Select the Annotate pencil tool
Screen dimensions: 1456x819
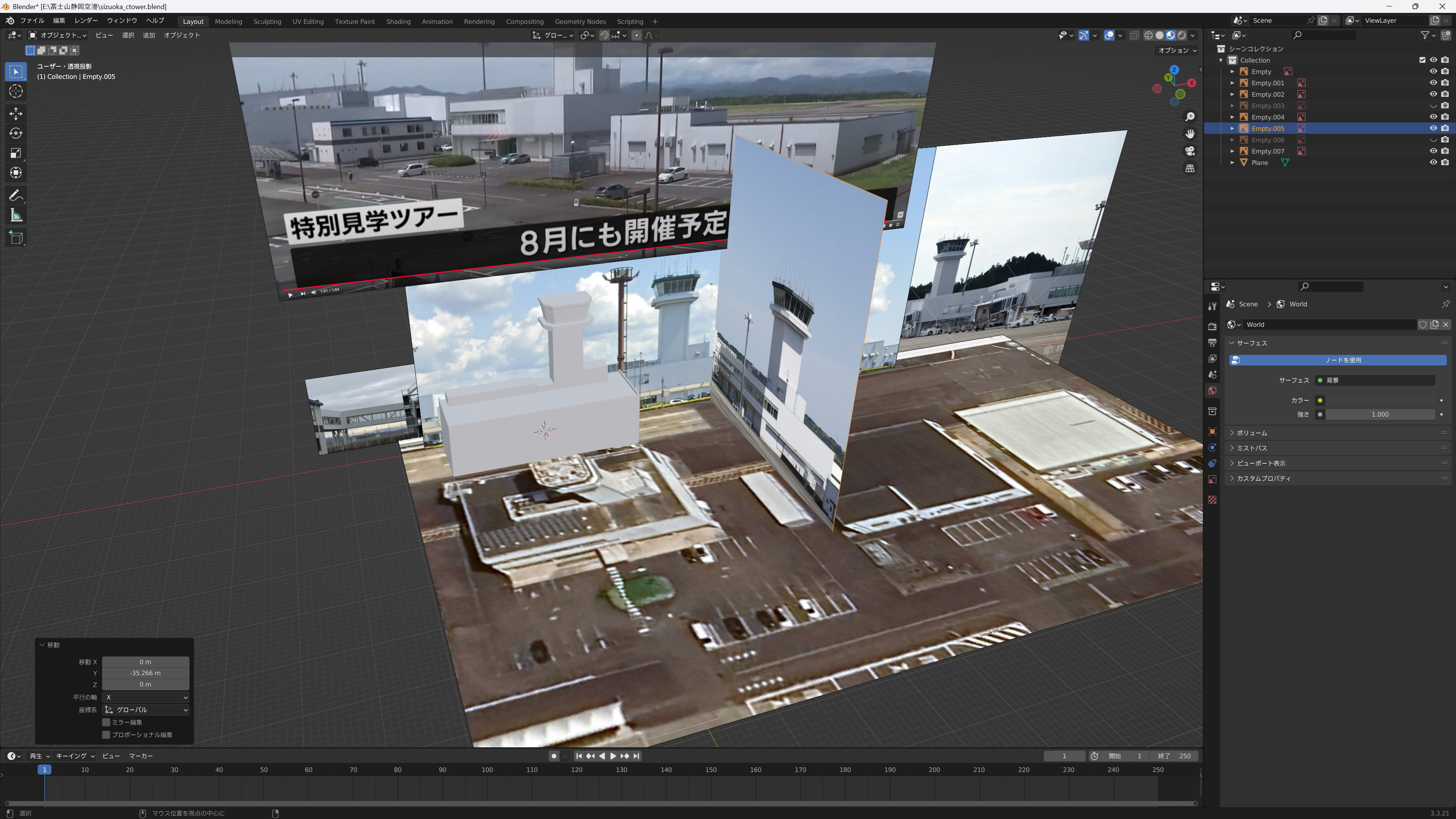[x=16, y=196]
